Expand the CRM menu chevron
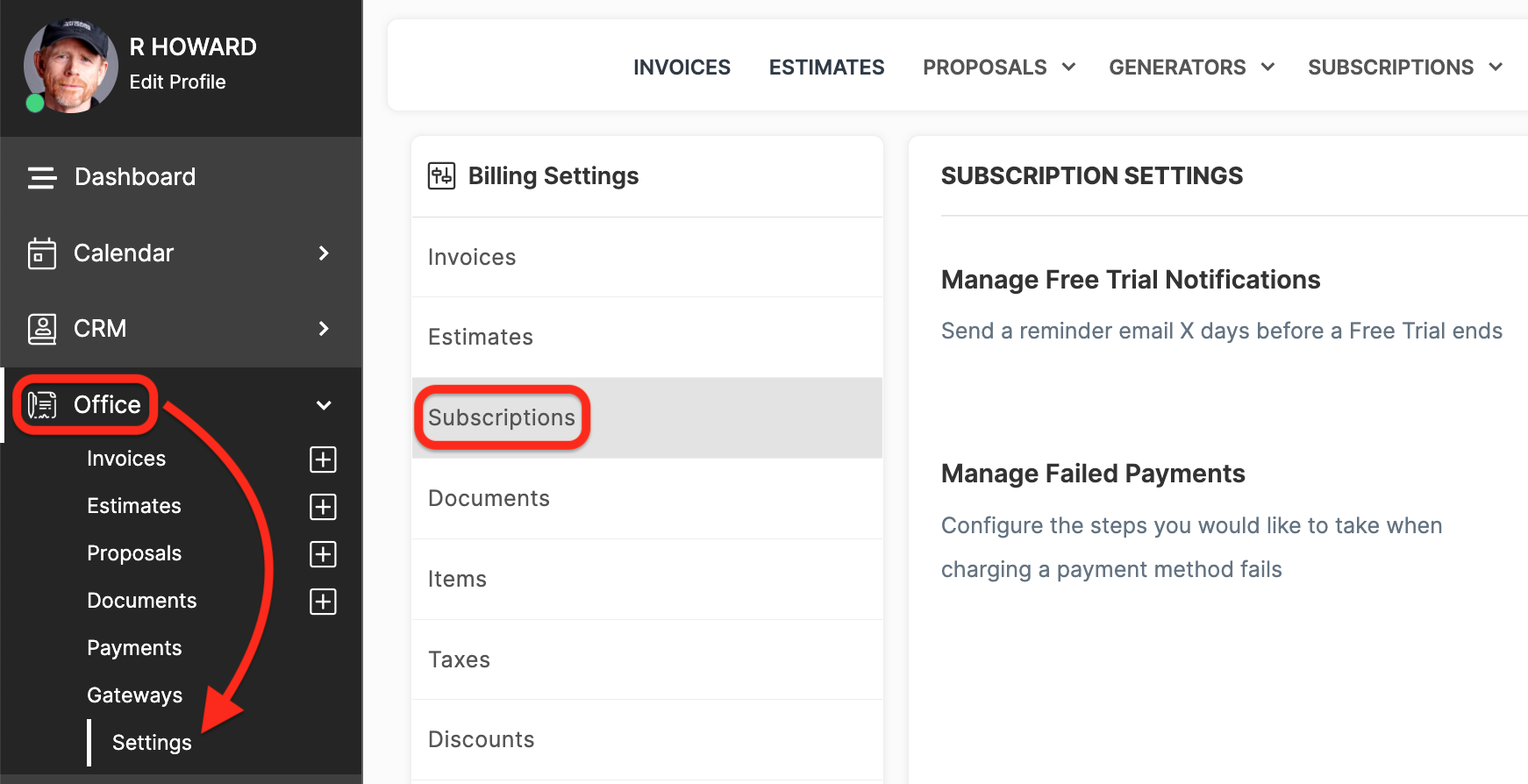This screenshot has height=784, width=1528. pyautogui.click(x=324, y=329)
